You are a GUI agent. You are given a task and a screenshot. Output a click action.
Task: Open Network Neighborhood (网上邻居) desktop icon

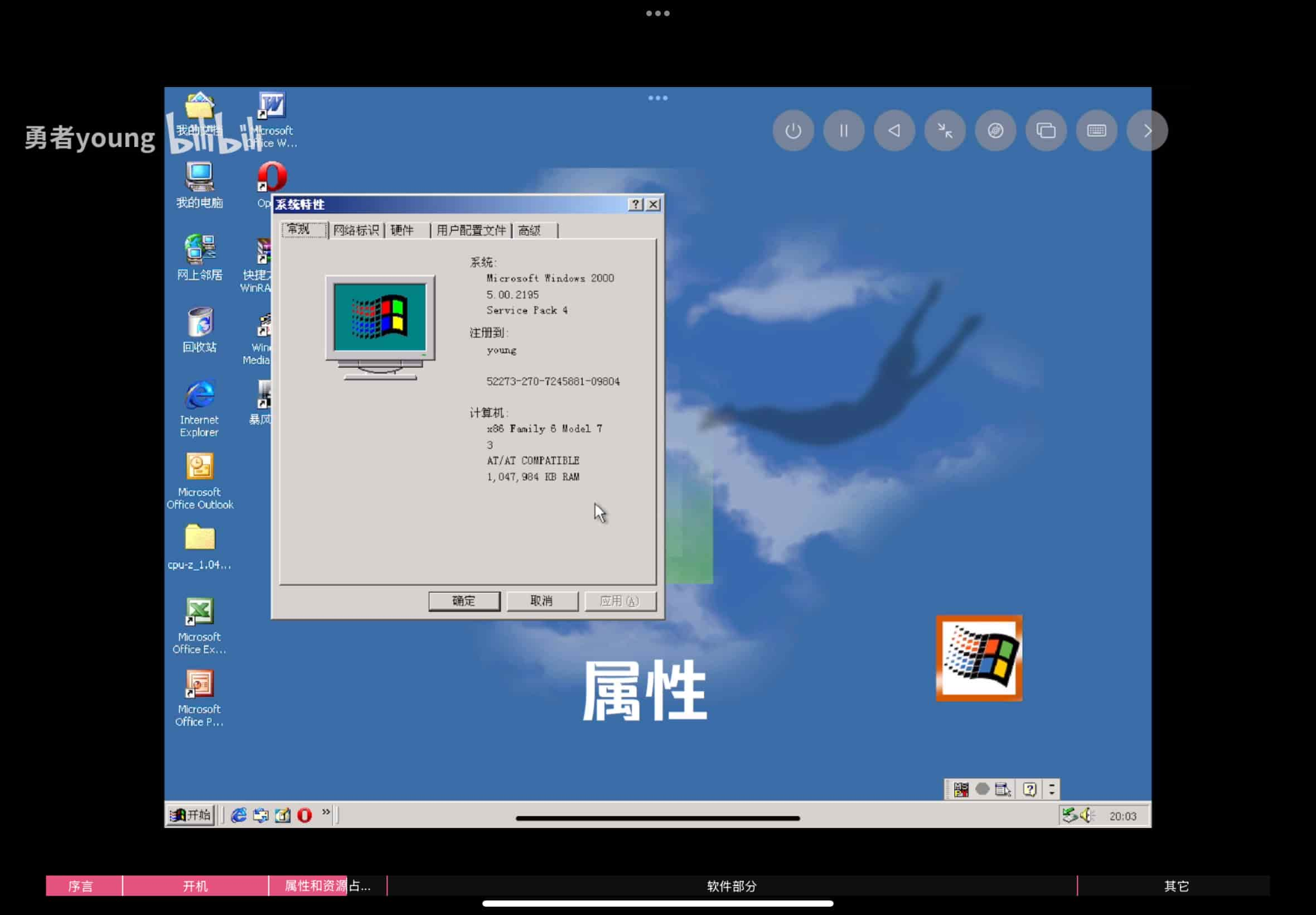[x=200, y=257]
